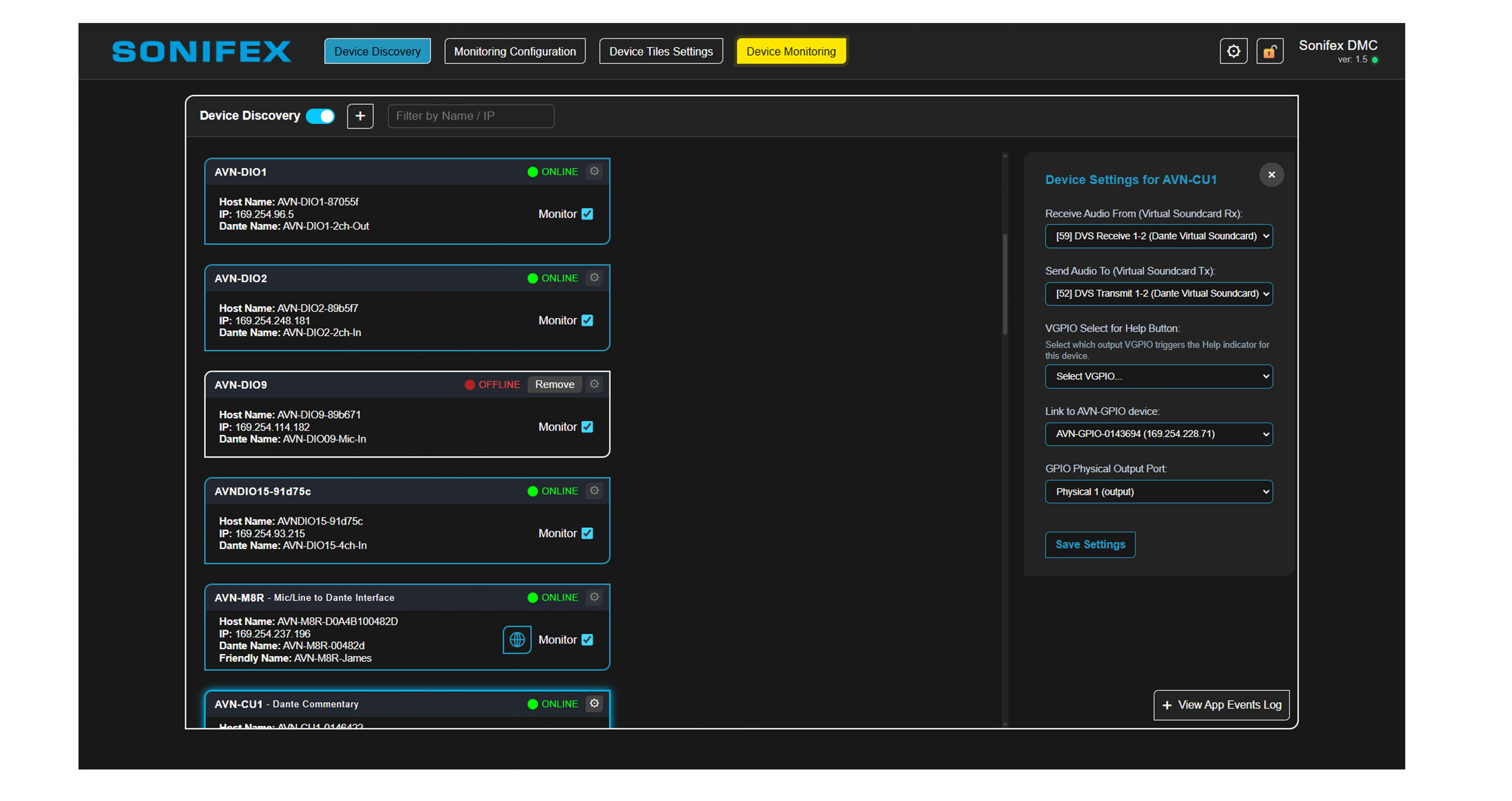Viewport: 1512px width, 801px height.
Task: Click AVN-DIO1 card title
Action: click(240, 172)
